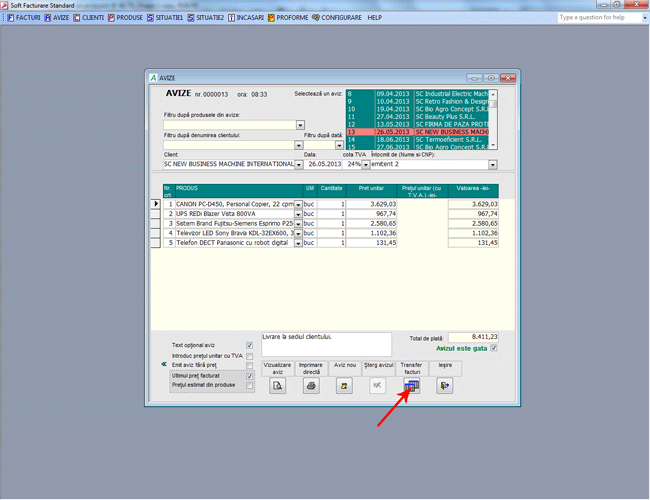Enable Emit aviz fara pret checkbox

point(250,365)
